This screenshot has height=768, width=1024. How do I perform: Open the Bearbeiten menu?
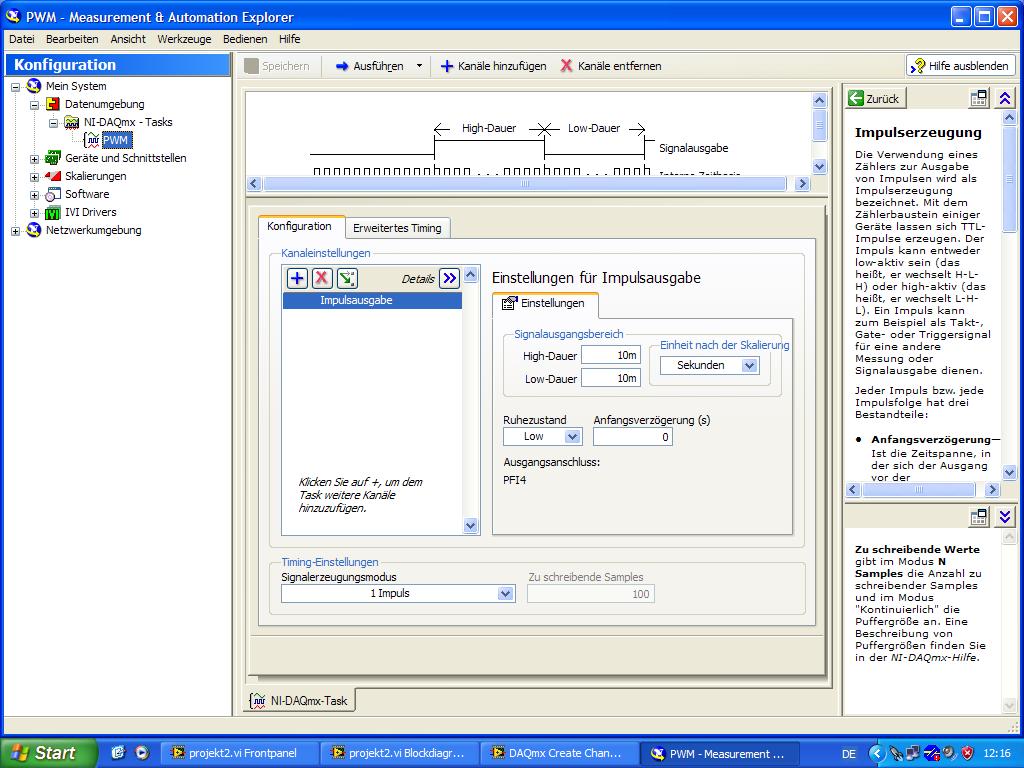(x=72, y=39)
